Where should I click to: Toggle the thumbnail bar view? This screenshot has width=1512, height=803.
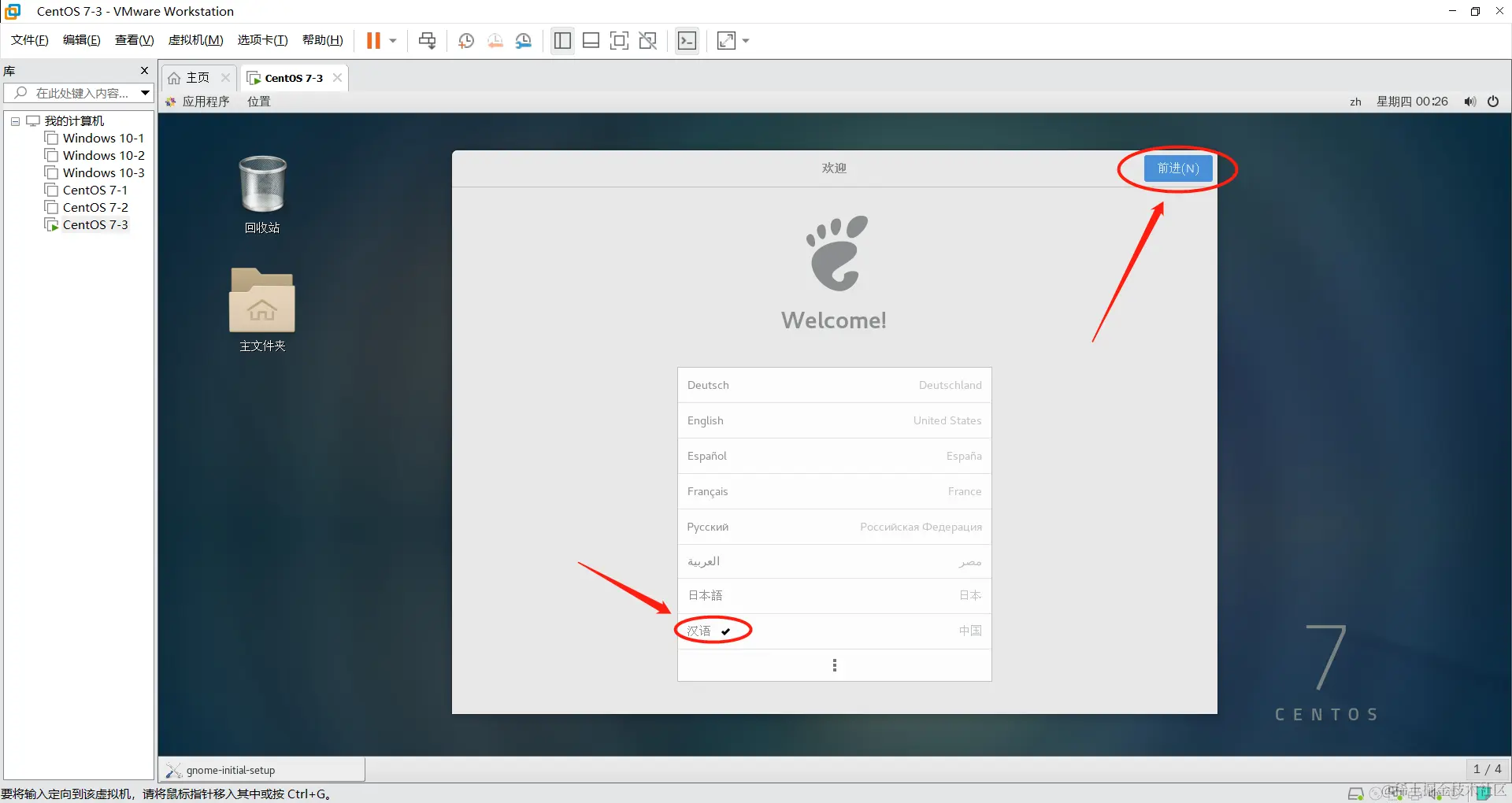point(591,41)
